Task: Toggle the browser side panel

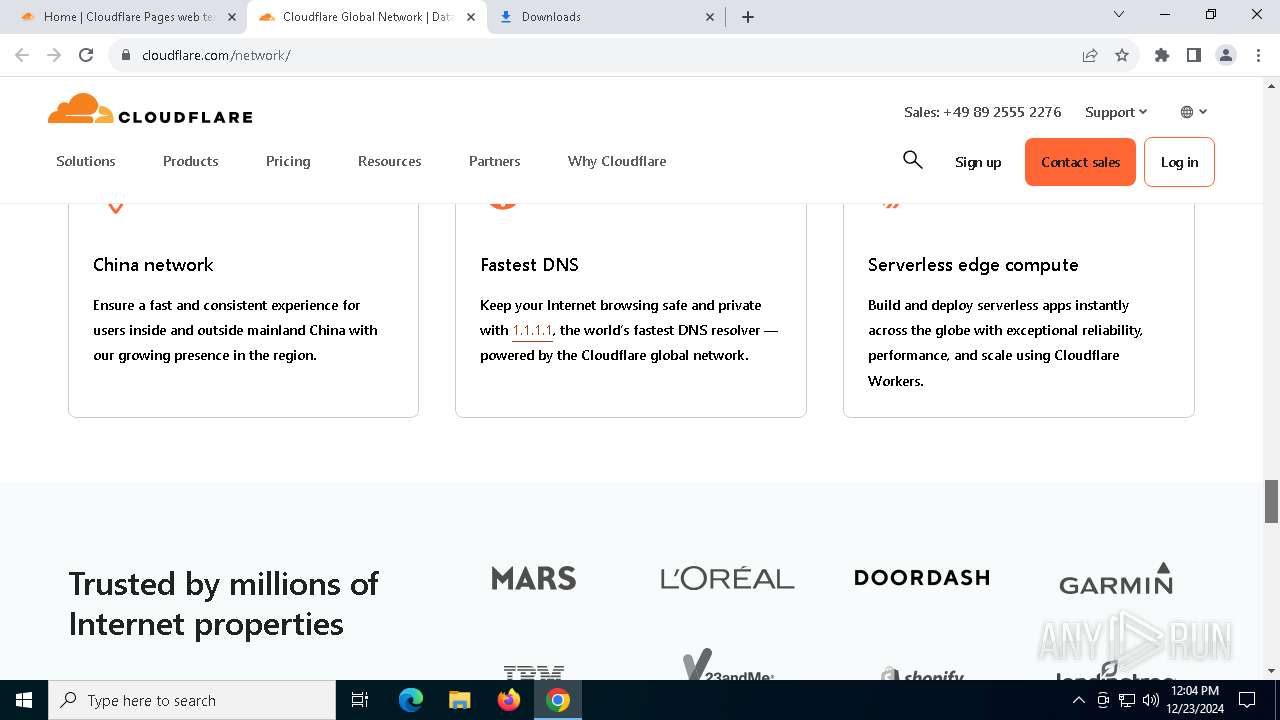Action: (1194, 55)
